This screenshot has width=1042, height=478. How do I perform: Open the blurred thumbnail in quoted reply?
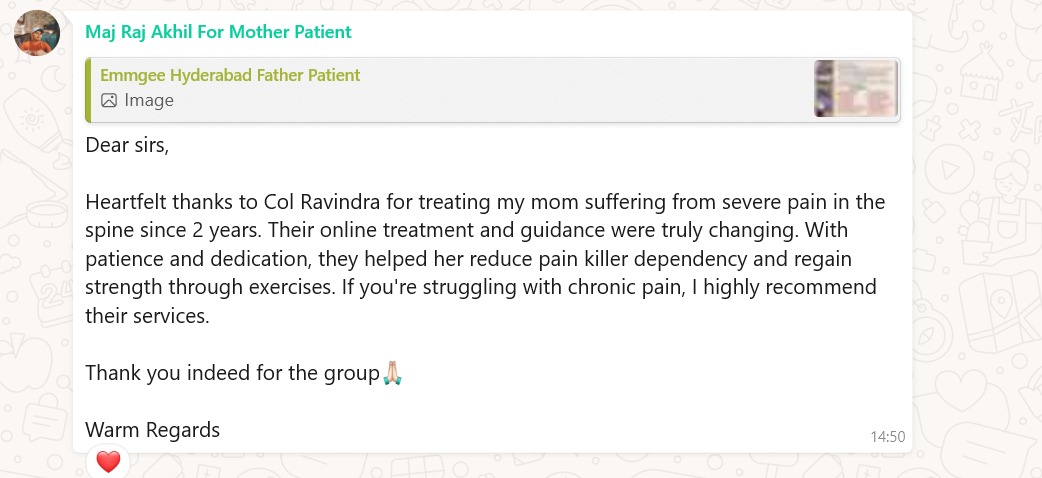(x=856, y=89)
